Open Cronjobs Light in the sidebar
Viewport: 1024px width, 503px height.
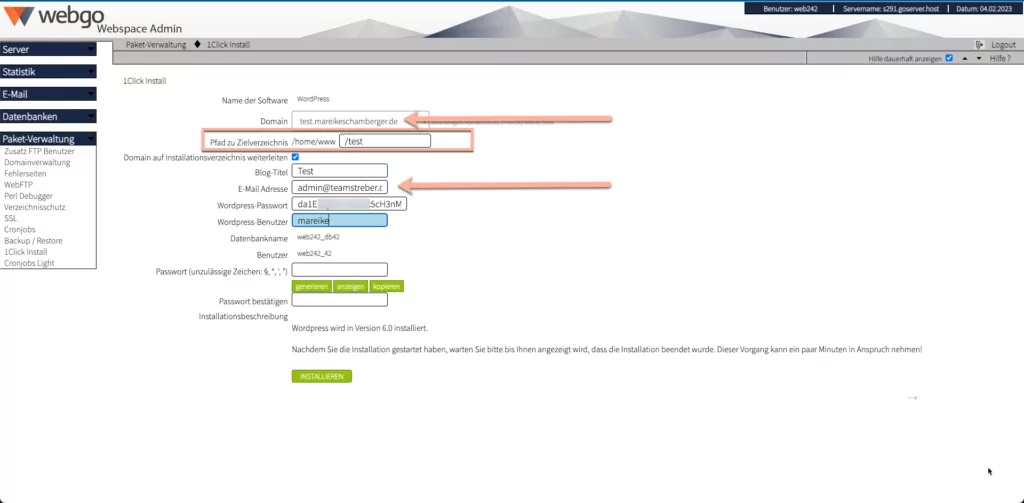click(x=29, y=263)
